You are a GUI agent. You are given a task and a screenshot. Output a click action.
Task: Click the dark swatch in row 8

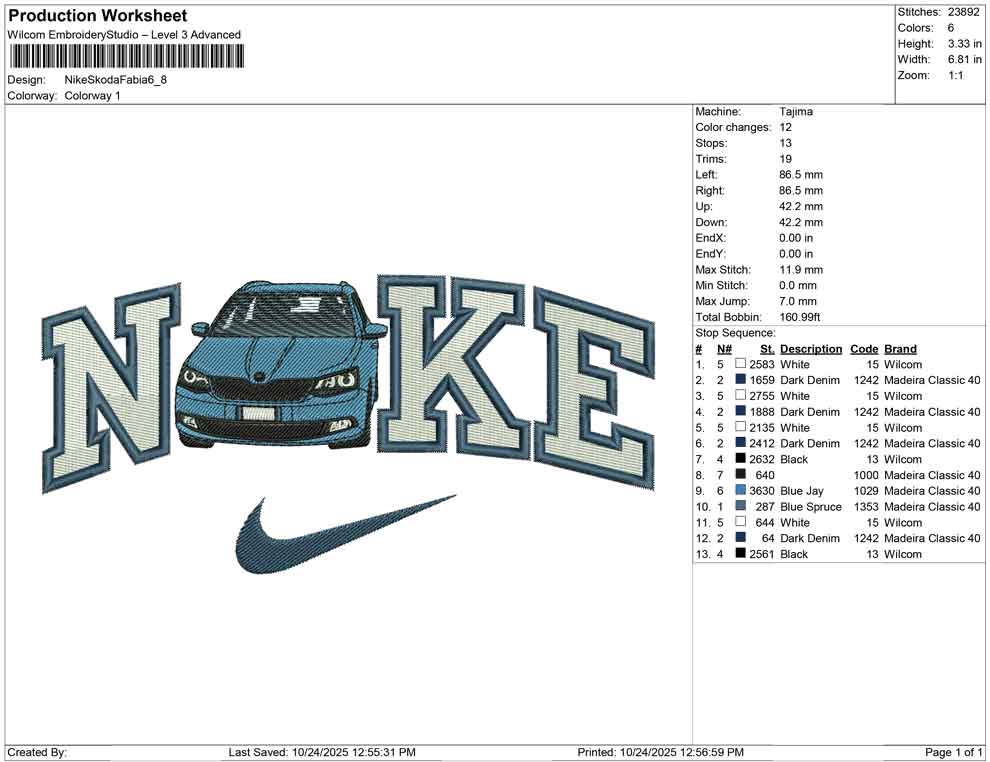tap(741, 474)
